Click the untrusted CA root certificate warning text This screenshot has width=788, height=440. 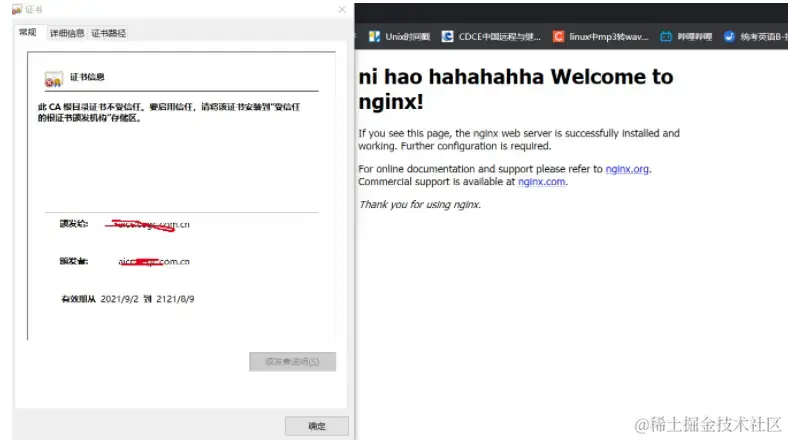click(x=169, y=113)
